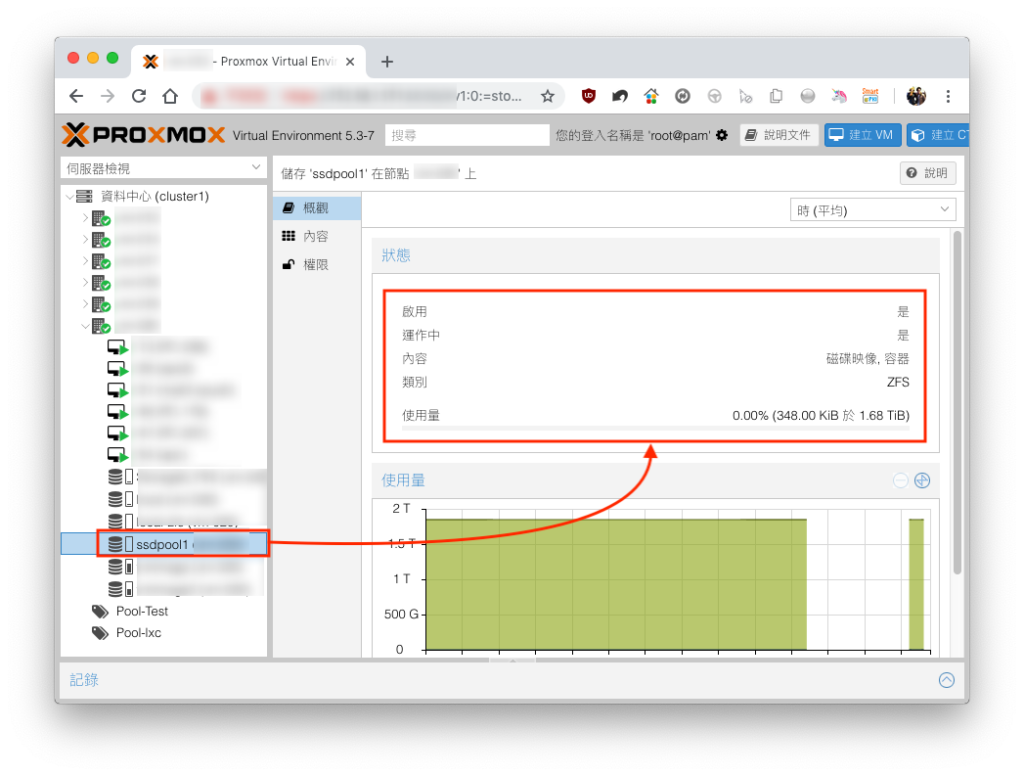The width and height of the screenshot is (1024, 776).
Task: Open the 權限 permissions tab
Action: [317, 265]
